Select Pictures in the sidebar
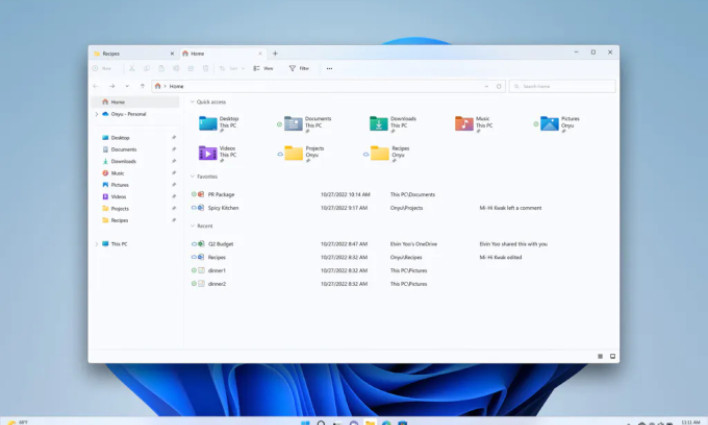 click(x=116, y=185)
